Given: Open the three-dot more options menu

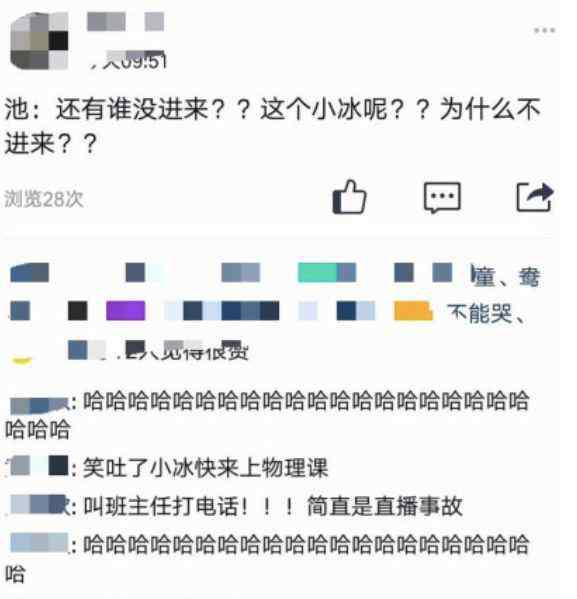Looking at the screenshot, I should 545,30.
